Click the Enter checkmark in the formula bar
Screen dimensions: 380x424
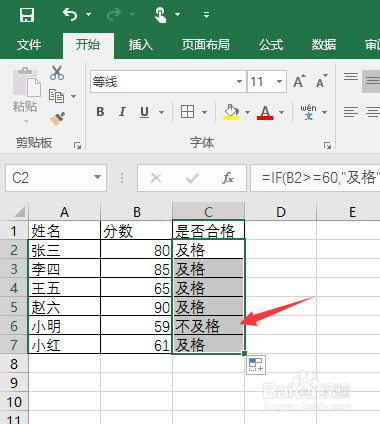point(192,178)
